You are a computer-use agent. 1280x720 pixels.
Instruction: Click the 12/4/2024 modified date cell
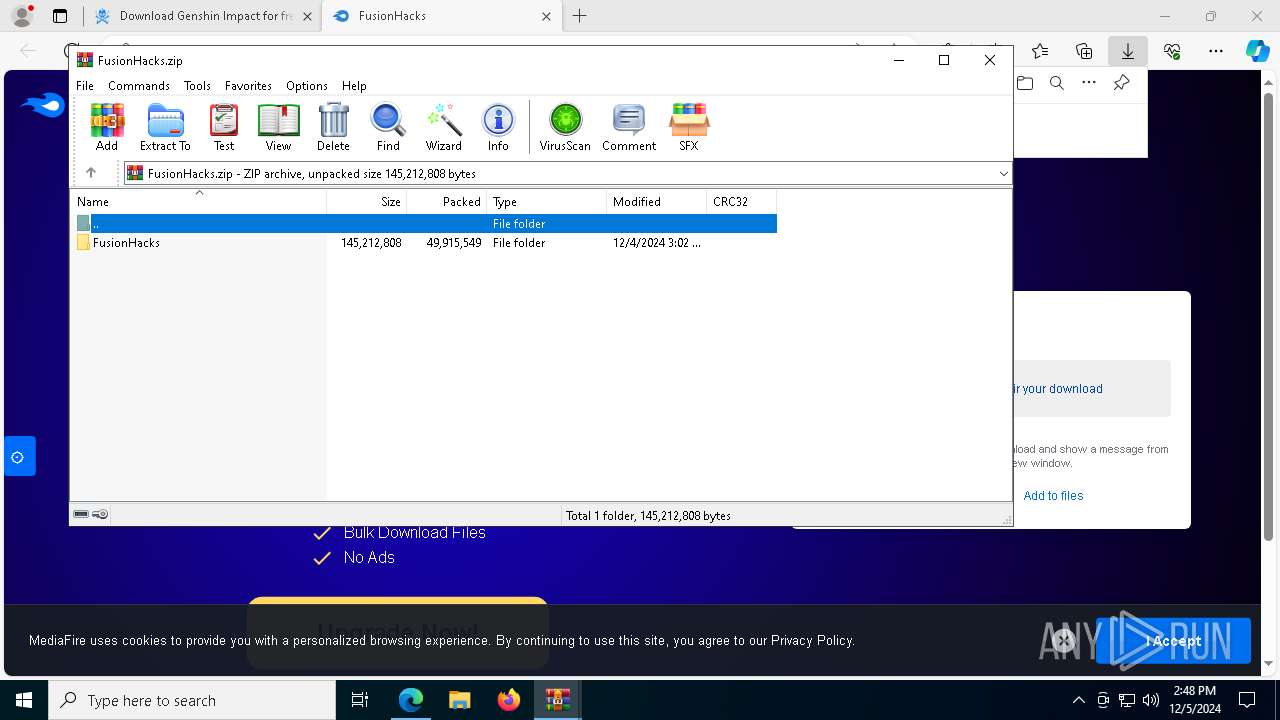[657, 243]
